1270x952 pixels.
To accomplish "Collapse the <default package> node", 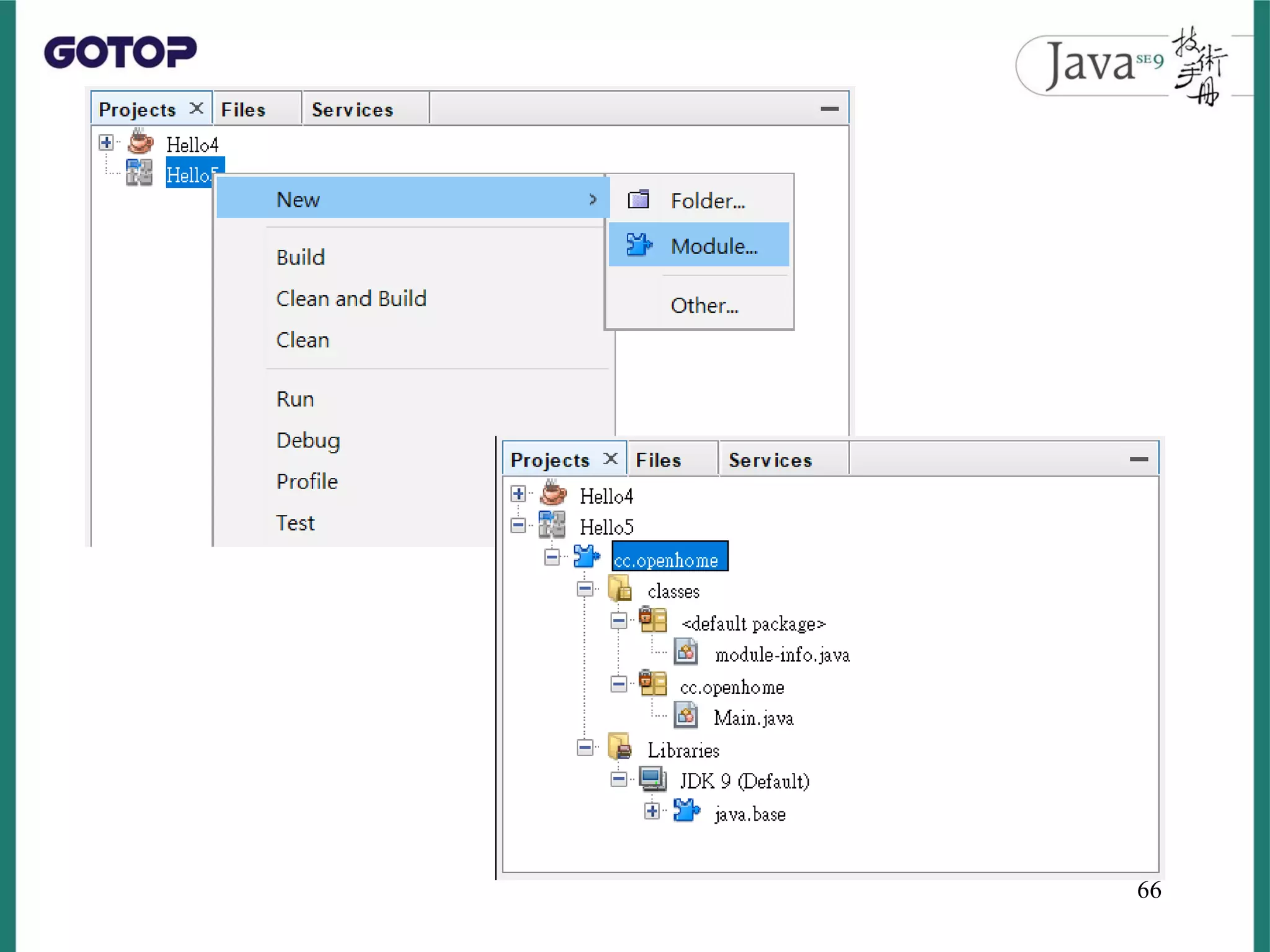I will [x=618, y=620].
